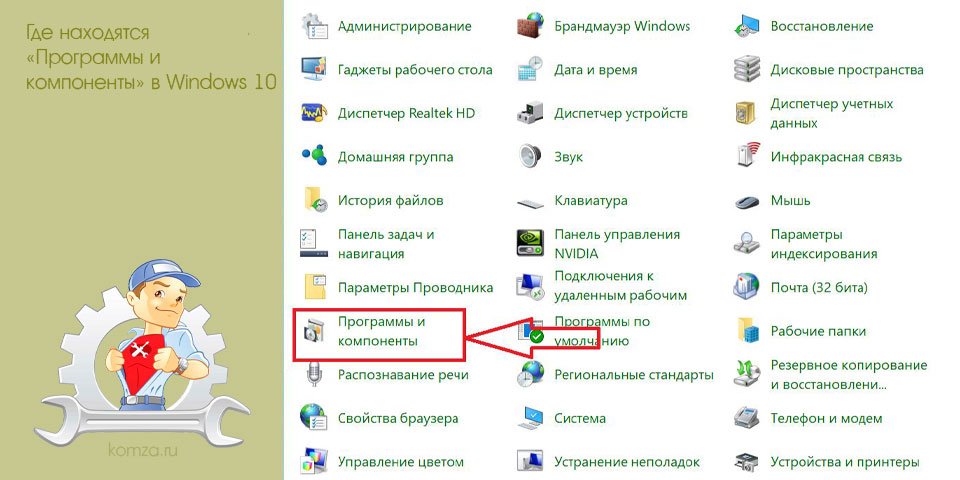Click the Клавиатура text link
The image size is (960, 480).
coord(591,201)
